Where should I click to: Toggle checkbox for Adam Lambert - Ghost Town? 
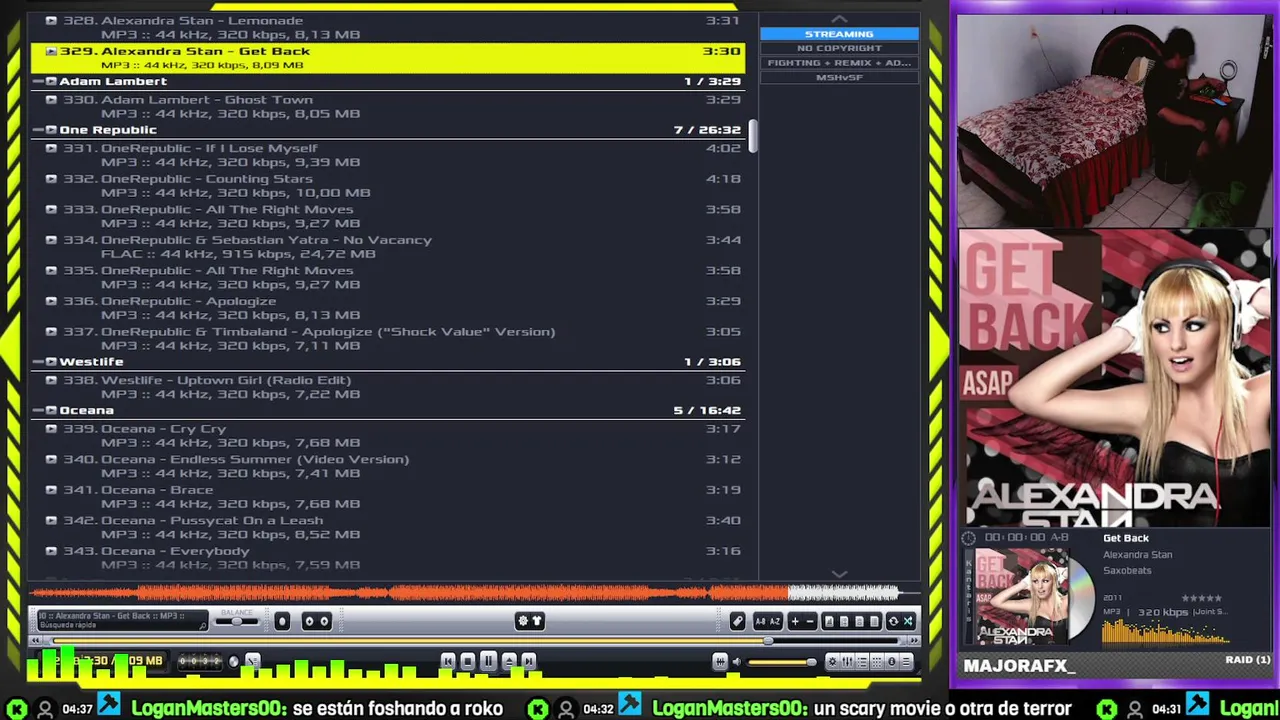click(x=51, y=100)
